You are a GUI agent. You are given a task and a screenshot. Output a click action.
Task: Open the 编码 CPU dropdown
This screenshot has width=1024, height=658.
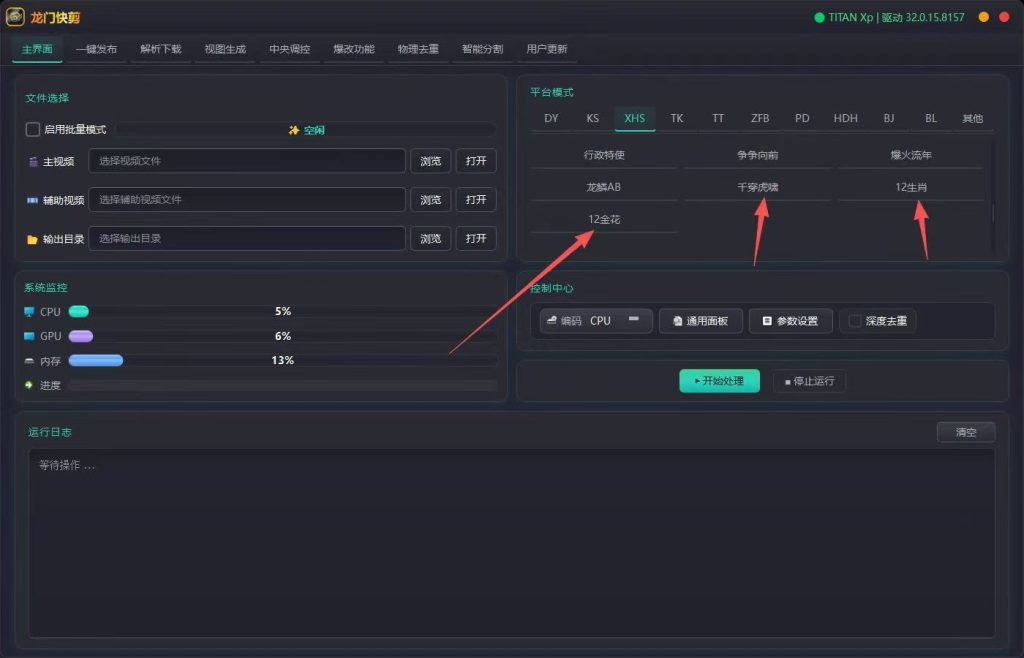(x=596, y=321)
